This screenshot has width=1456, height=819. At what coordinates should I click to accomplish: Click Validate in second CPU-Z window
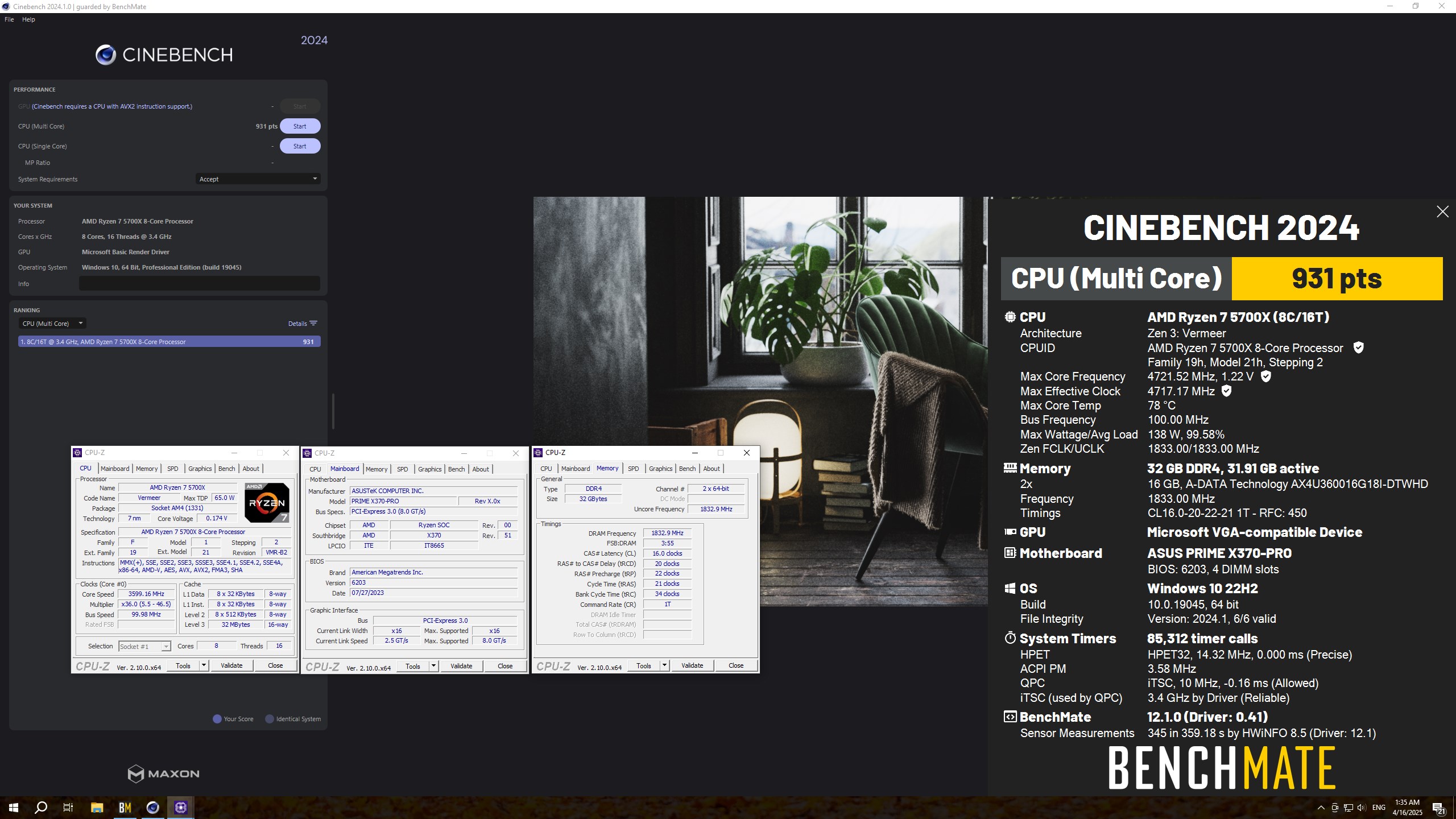461,666
